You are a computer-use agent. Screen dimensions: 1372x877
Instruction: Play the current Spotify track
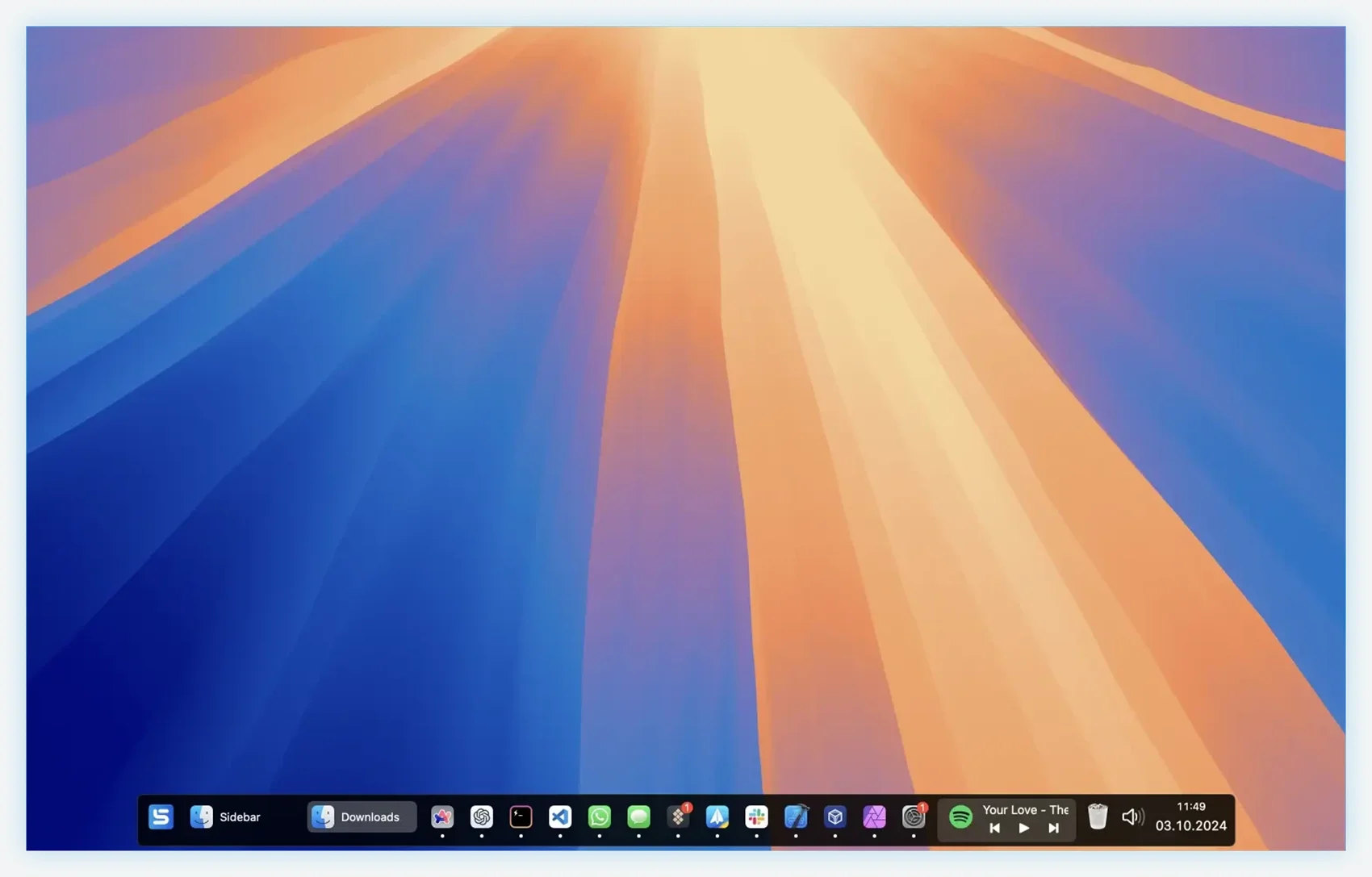pyautogui.click(x=1024, y=829)
